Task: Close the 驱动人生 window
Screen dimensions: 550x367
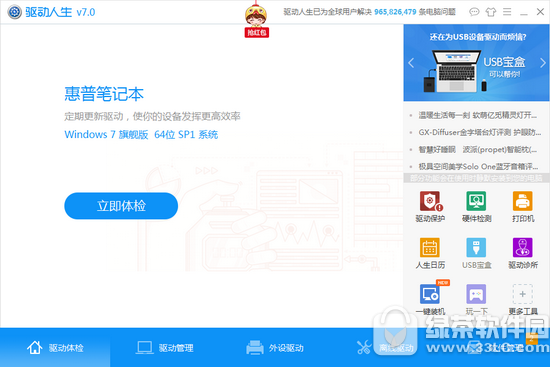Action: [x=540, y=12]
